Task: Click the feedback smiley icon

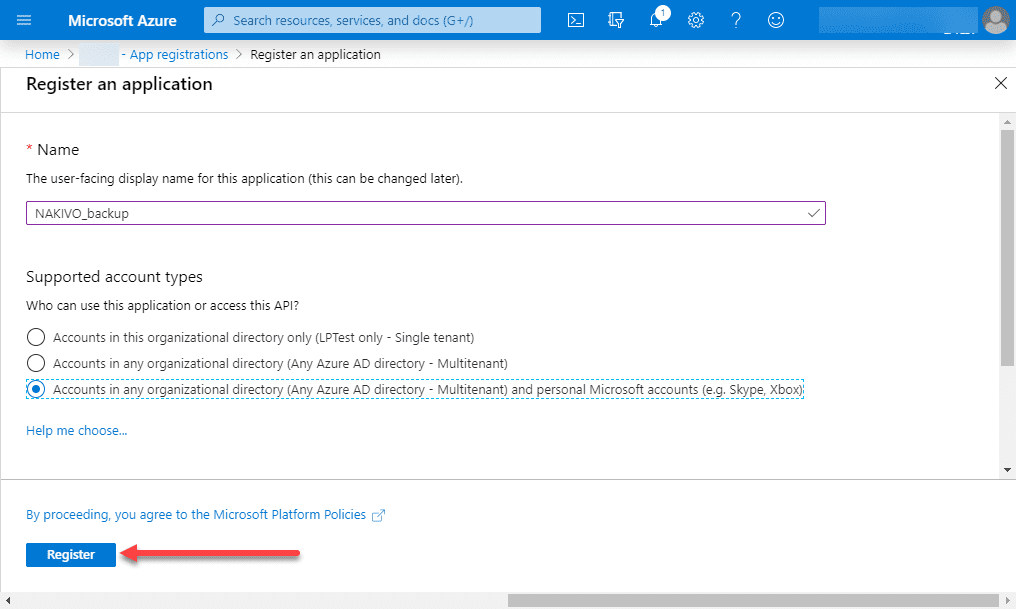Action: (x=776, y=20)
